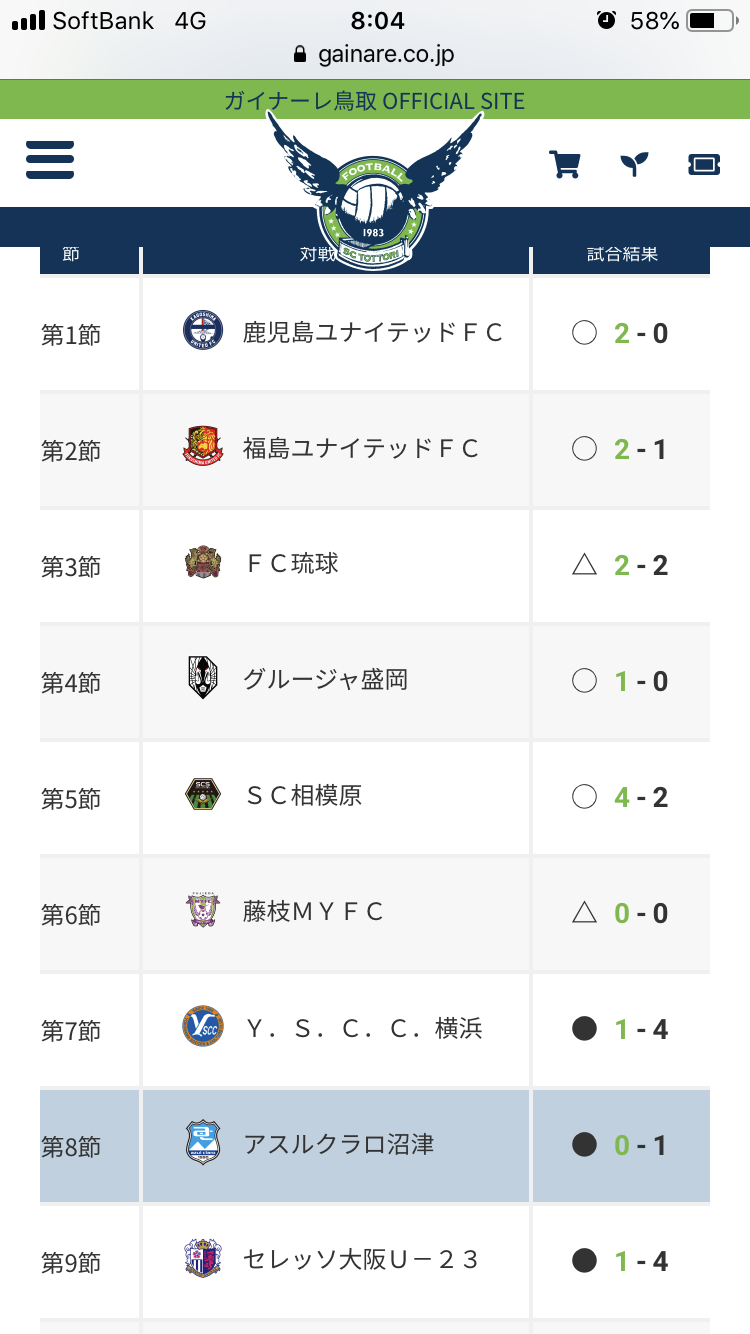Tap the gainare.co.jp address bar
The image size is (750, 1334).
(375, 54)
